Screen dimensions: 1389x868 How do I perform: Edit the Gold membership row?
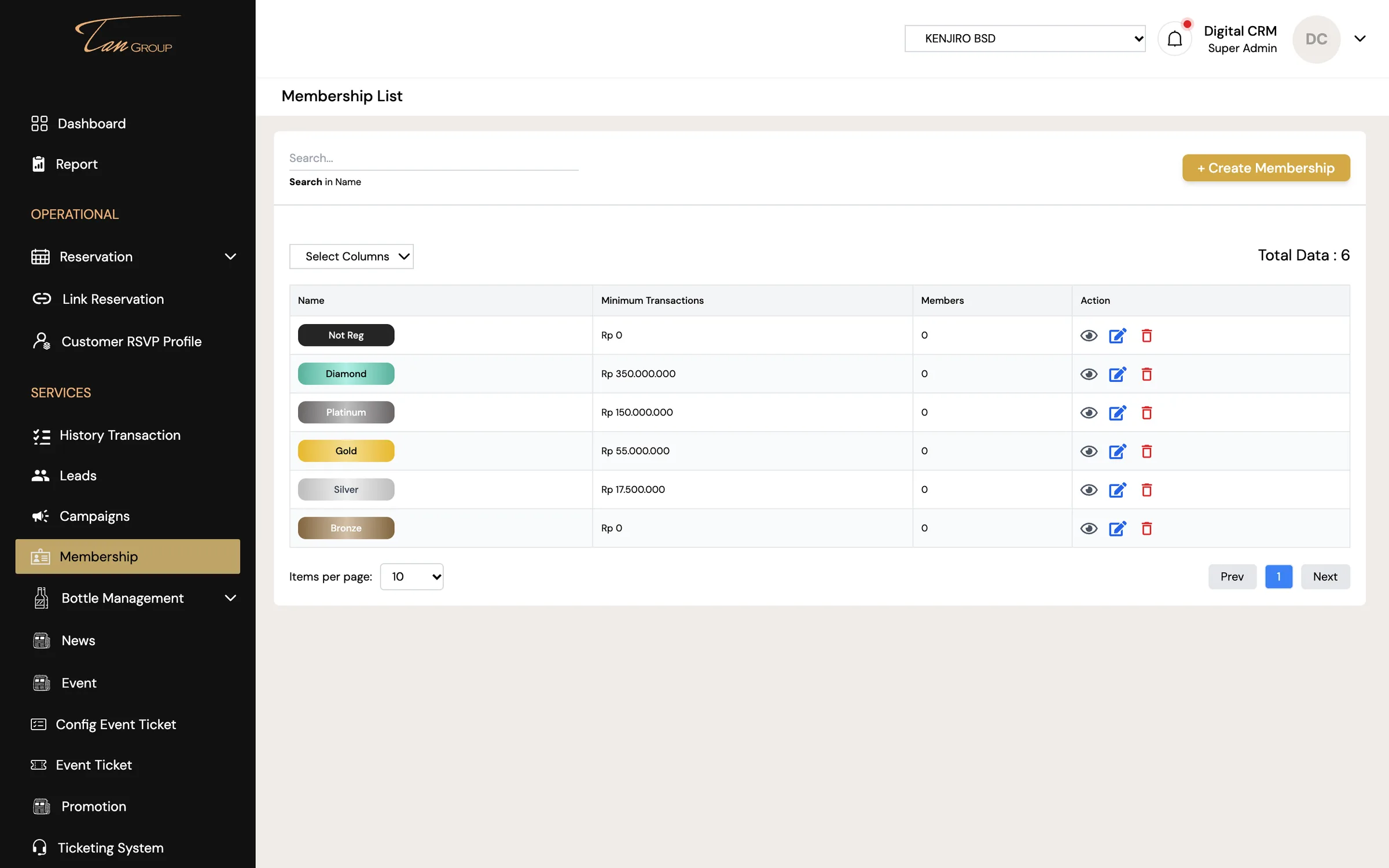[x=1117, y=451]
